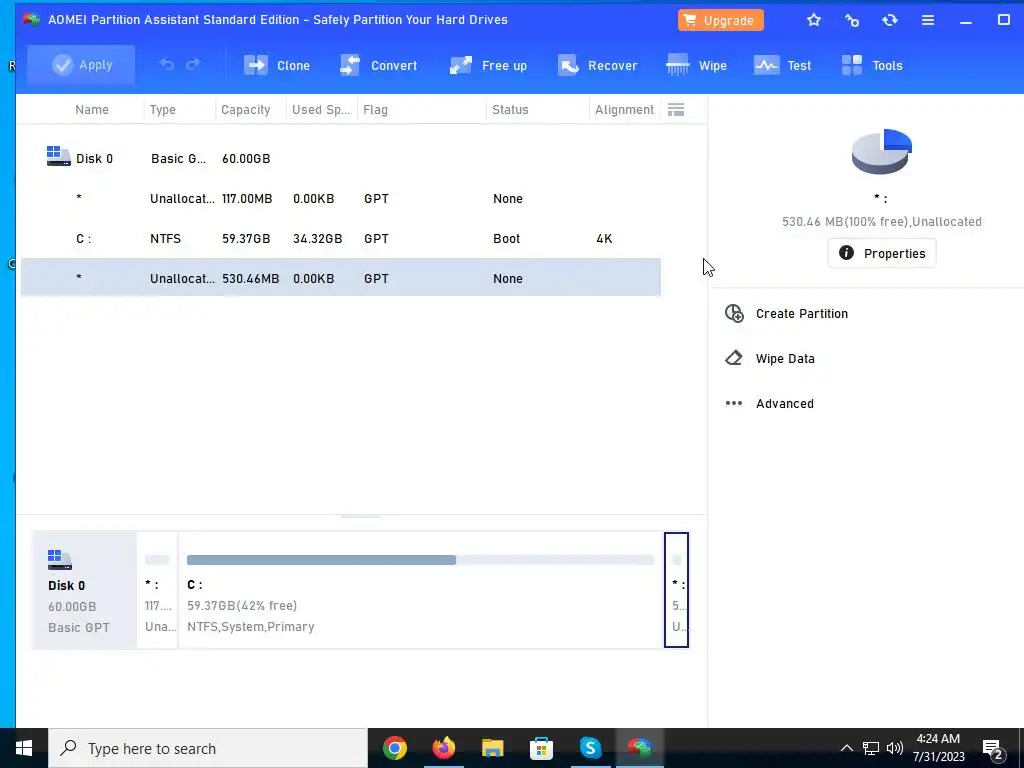Click the Alignment column header
1024x768 pixels.
[x=624, y=110]
